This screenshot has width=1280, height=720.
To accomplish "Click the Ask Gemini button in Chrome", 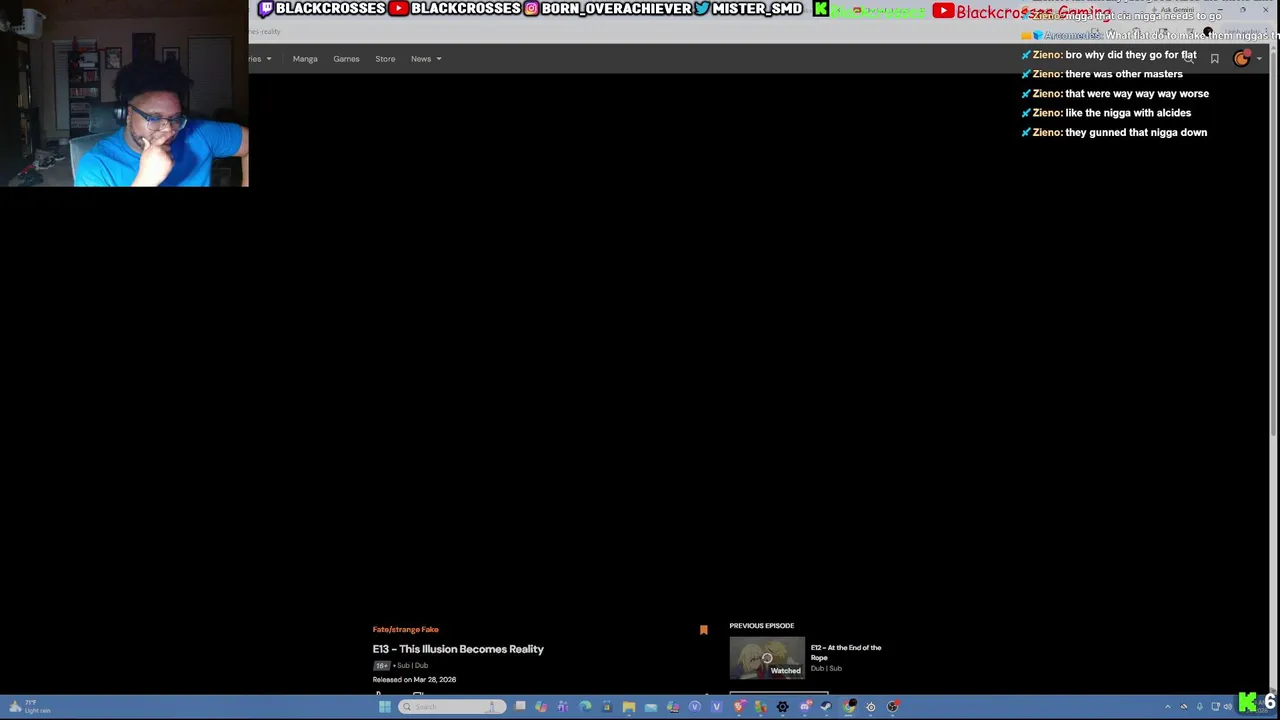I will pyautogui.click(x=1172, y=10).
